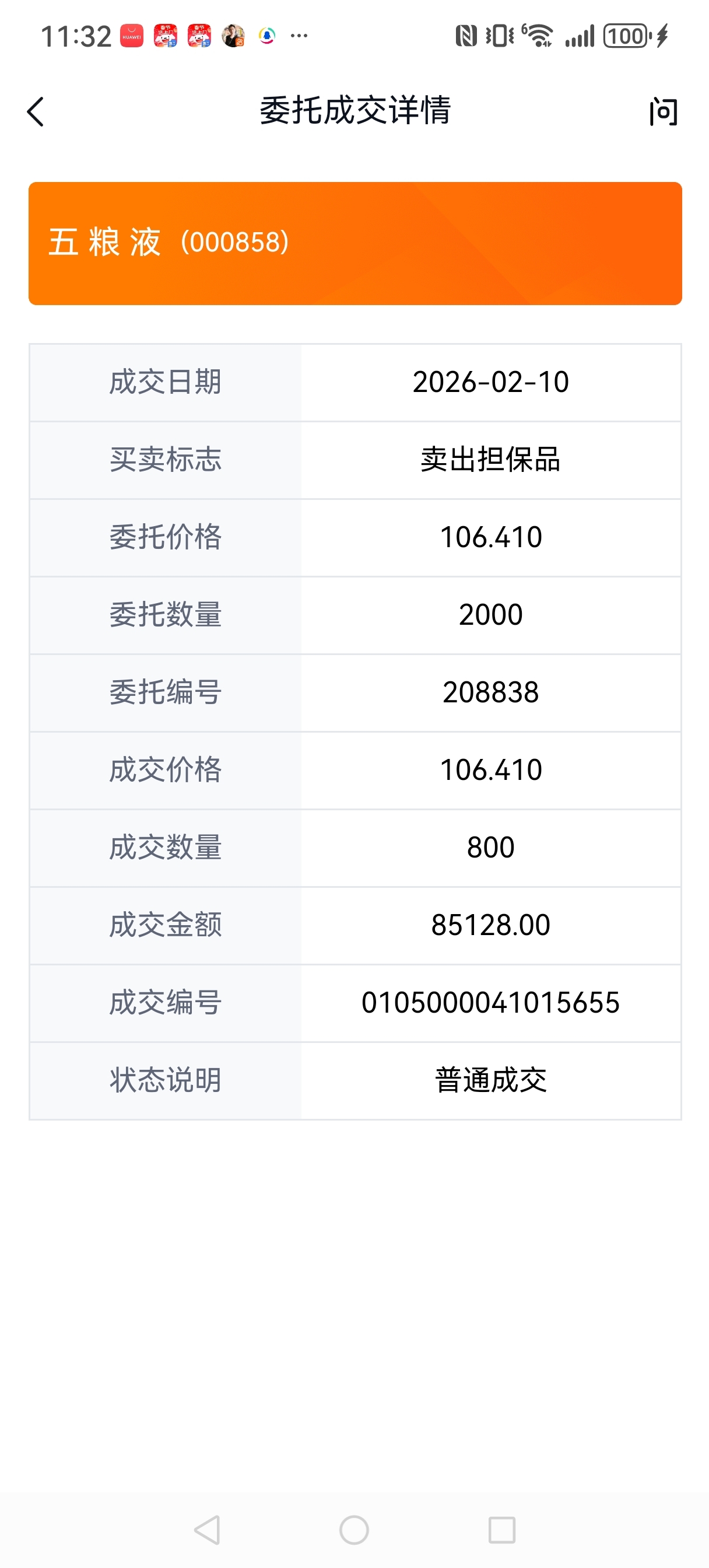Tap the 委托成交详情 page title
Image resolution: width=709 pixels, height=1568 pixels.
click(x=356, y=111)
